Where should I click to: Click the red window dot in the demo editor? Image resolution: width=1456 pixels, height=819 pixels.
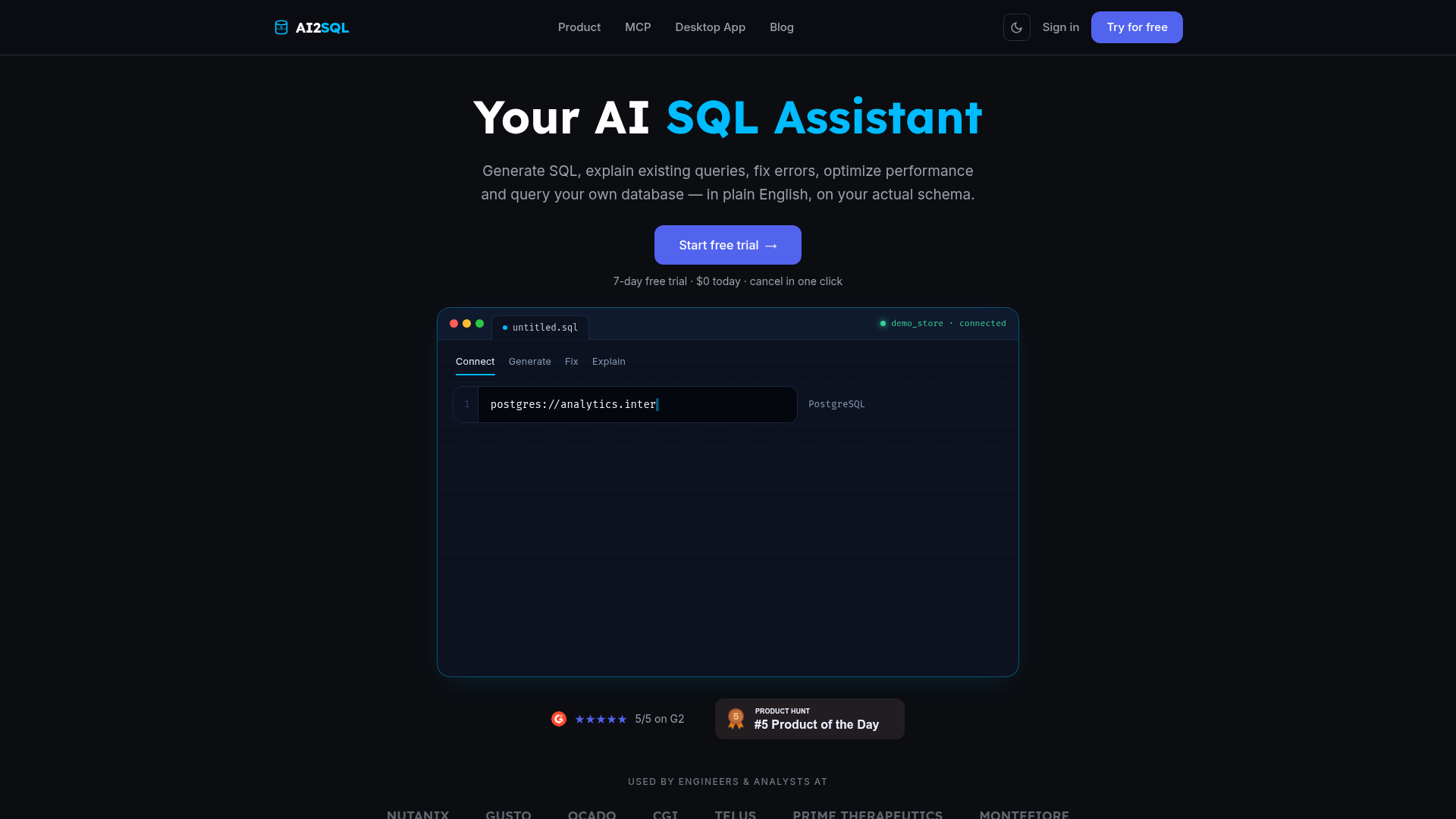[x=453, y=323]
